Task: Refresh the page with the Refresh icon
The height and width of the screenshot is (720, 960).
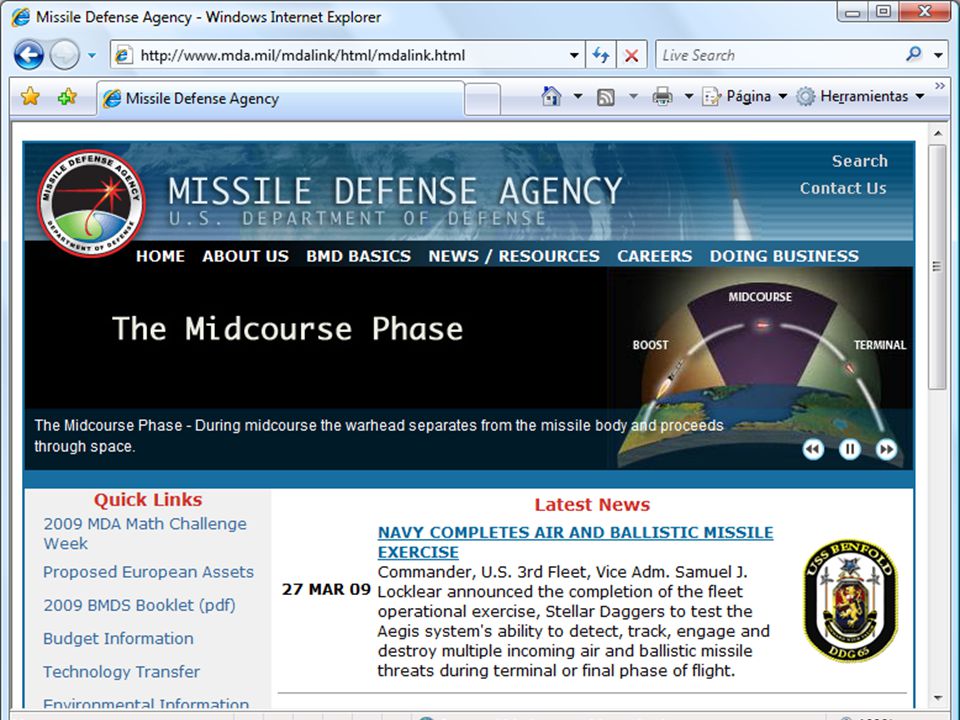Action: coord(601,56)
